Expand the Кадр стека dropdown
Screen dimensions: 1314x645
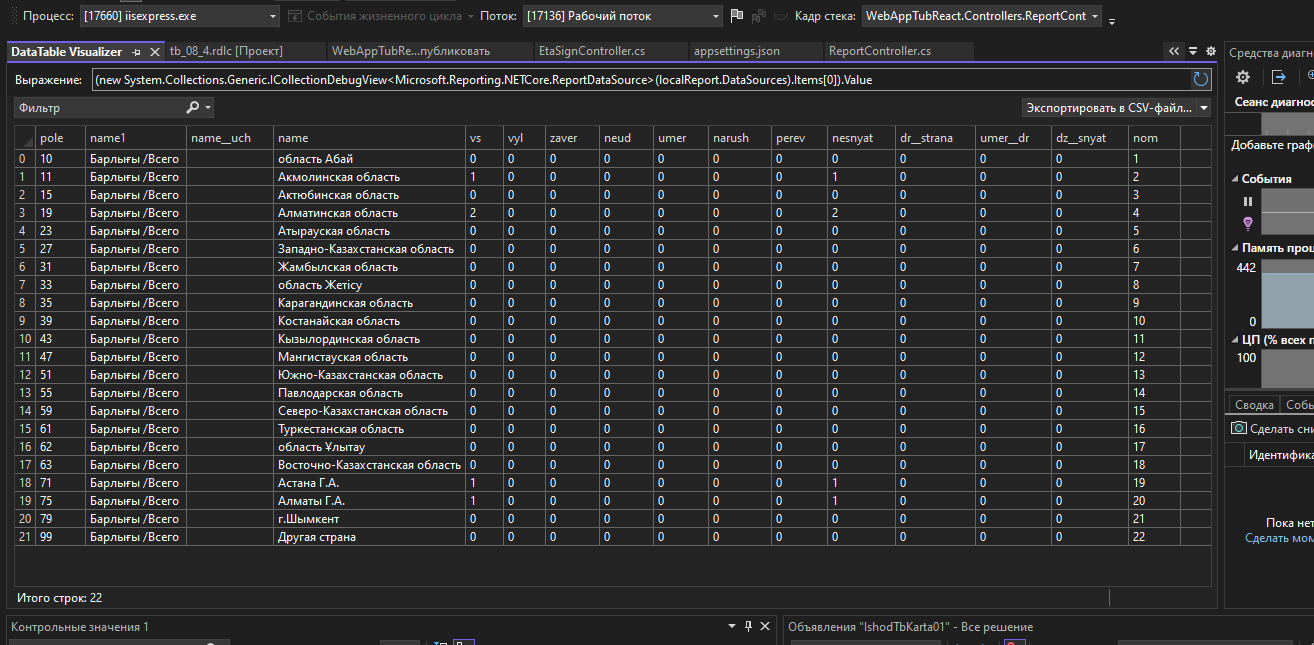[x=1097, y=16]
